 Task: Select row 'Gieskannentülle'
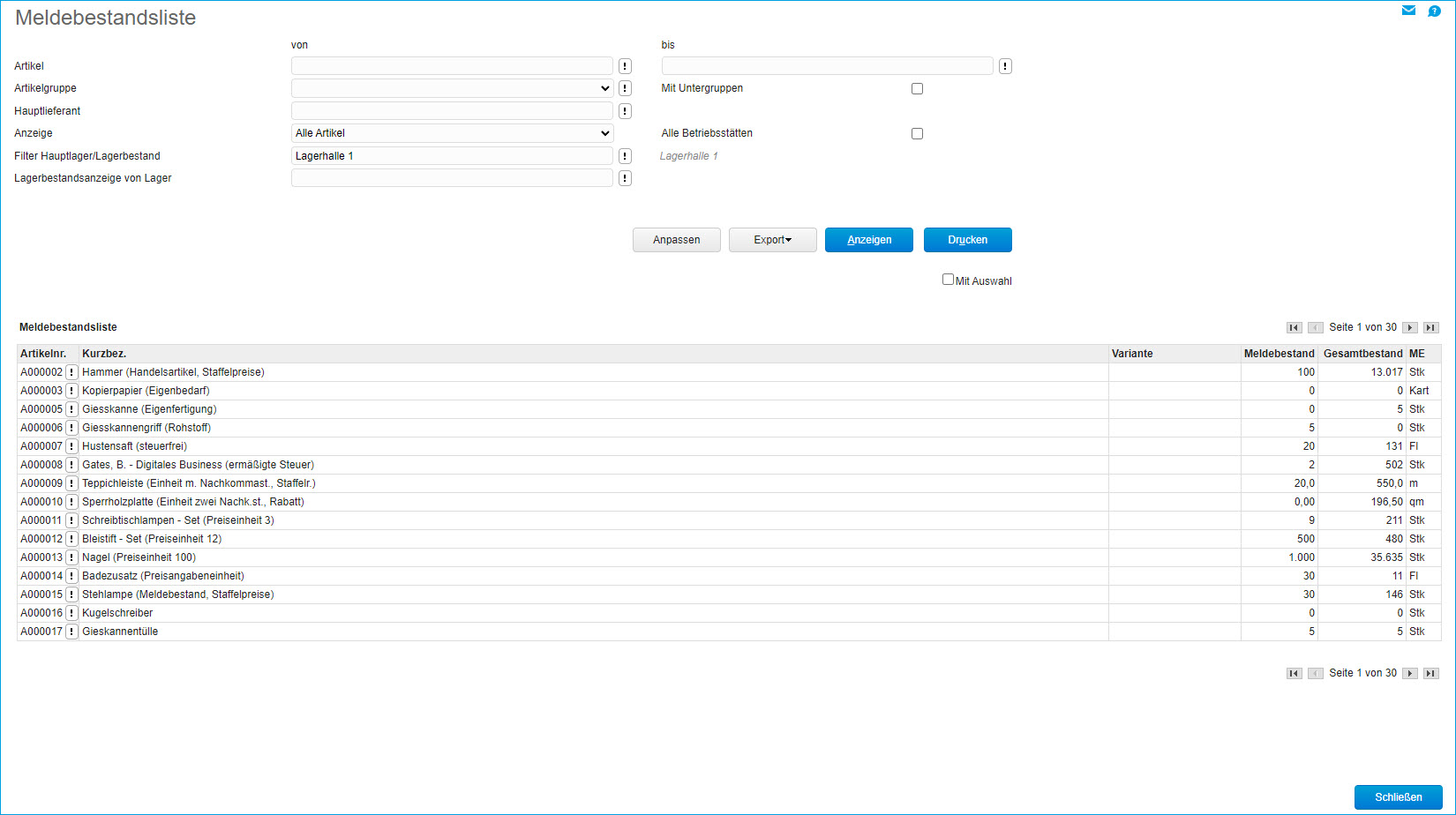pyautogui.click(x=729, y=632)
